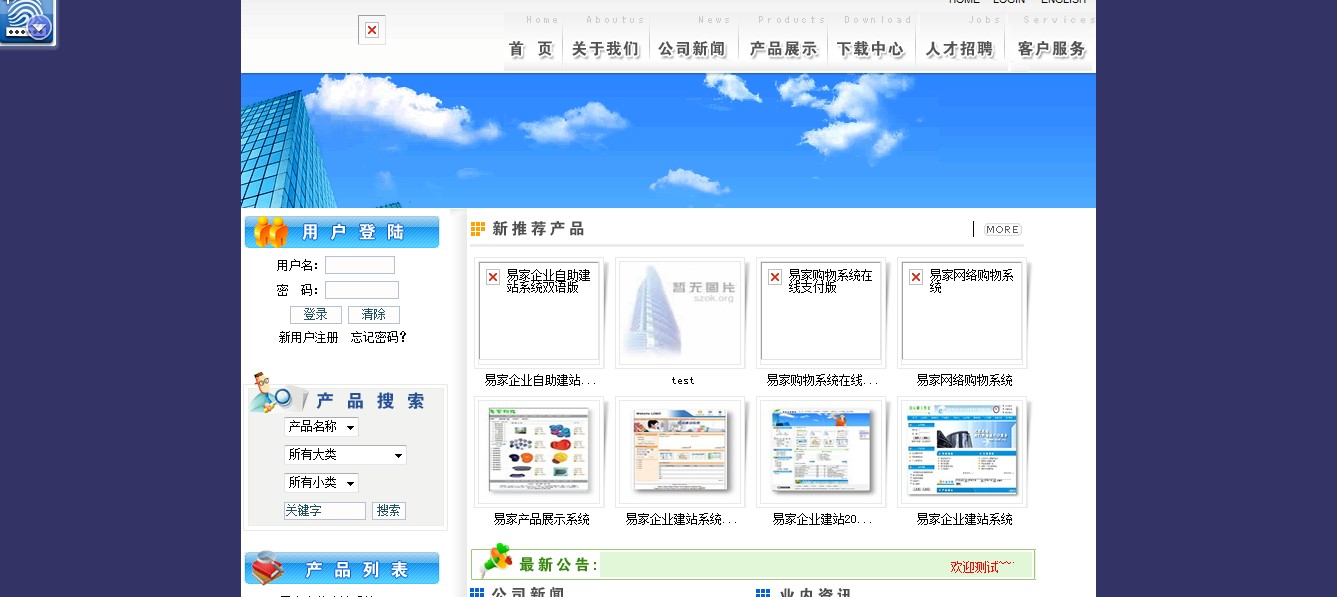
Task: Open the fingerprint widget in the top-left corner
Action: [27, 22]
